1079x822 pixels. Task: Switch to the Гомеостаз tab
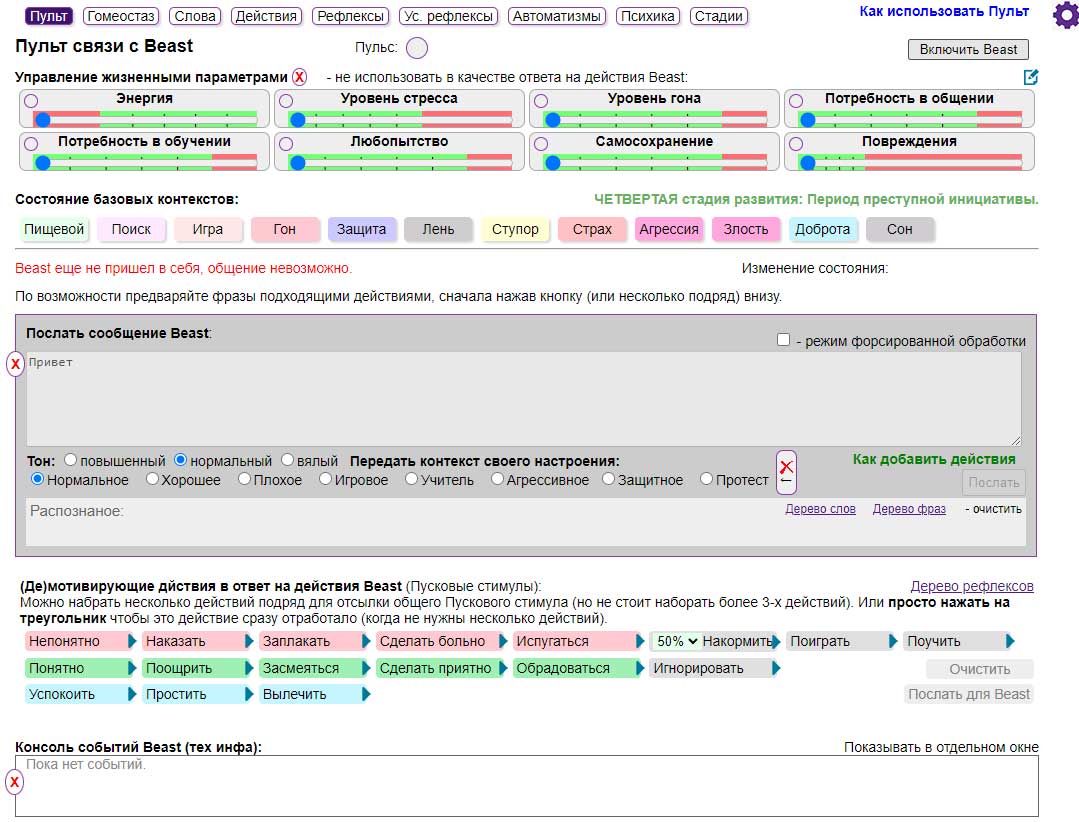pos(120,16)
